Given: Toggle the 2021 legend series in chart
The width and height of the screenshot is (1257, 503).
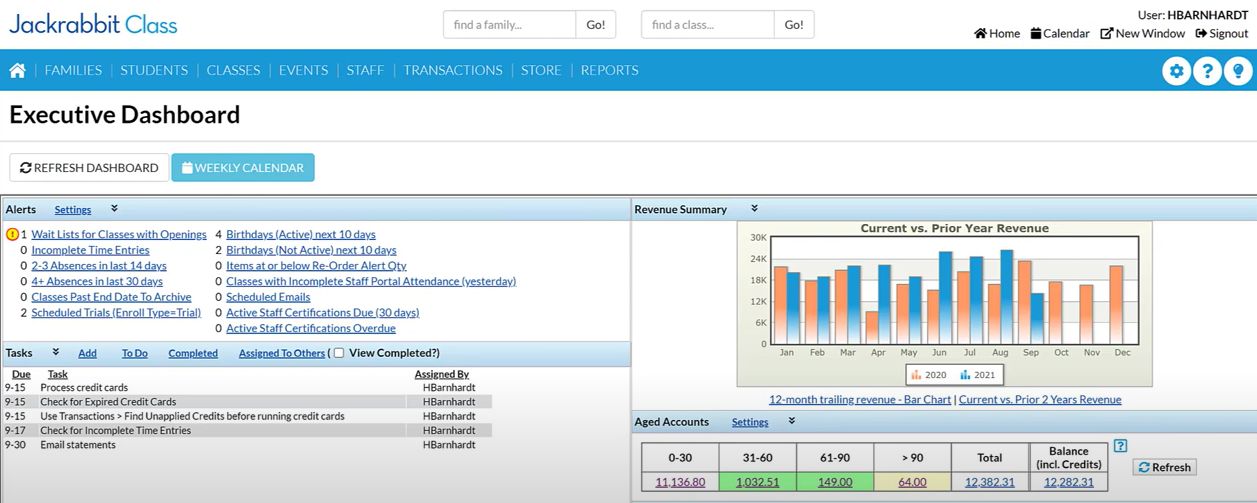Looking at the screenshot, I should [x=979, y=375].
